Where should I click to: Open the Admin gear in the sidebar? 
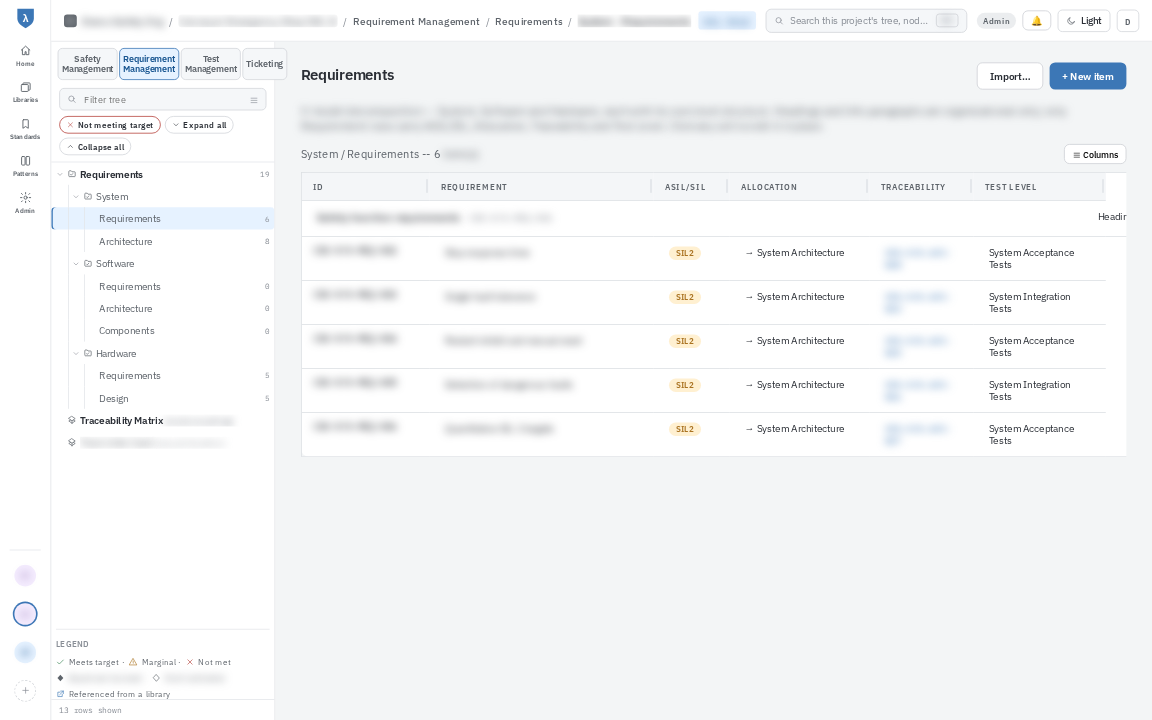click(x=25, y=203)
